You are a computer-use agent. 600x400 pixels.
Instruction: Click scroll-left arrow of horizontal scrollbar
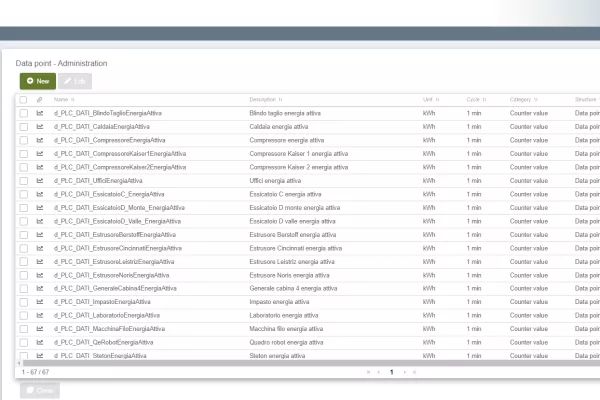[x=19, y=363]
